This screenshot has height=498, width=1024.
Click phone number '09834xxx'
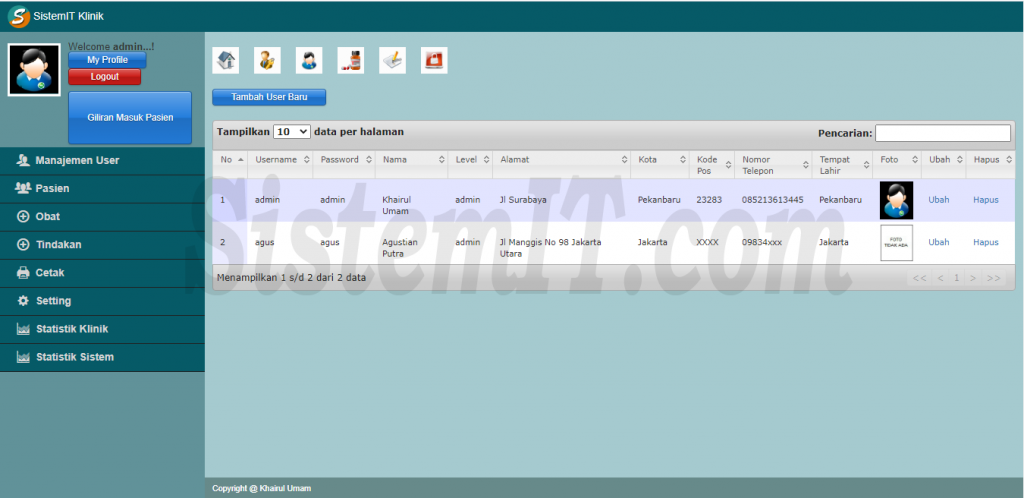762,242
